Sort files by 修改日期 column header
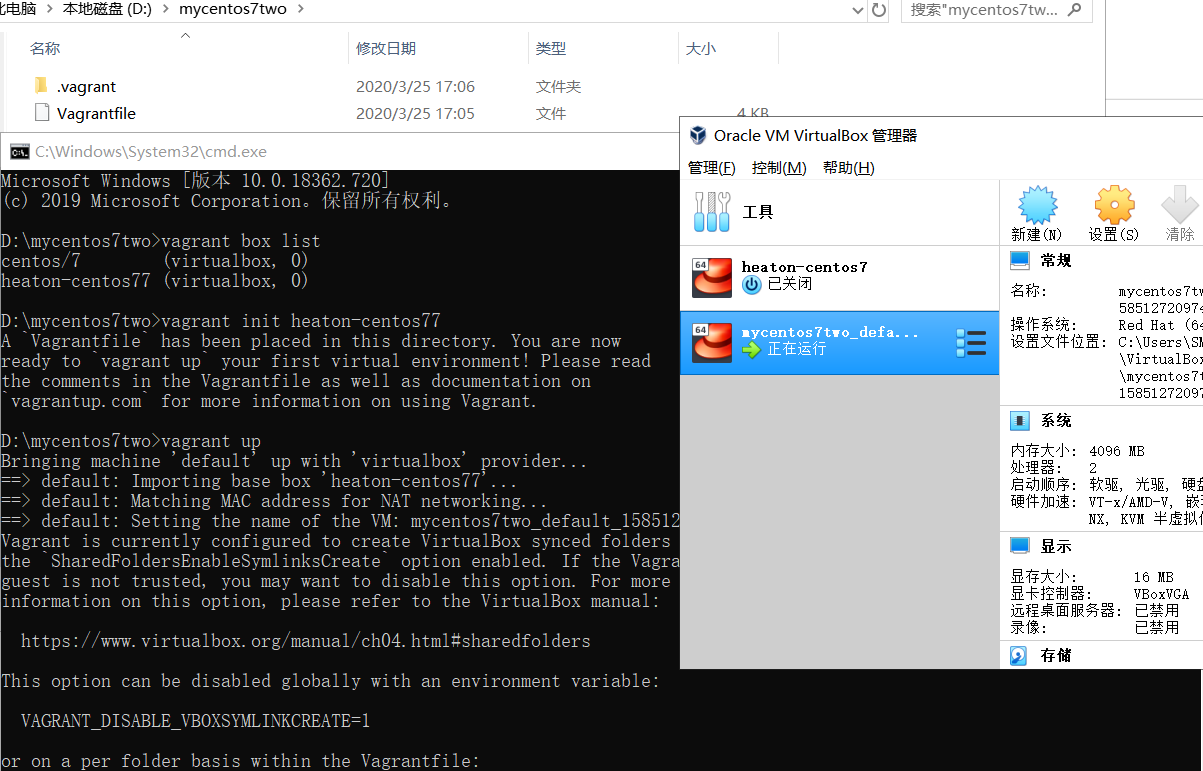Viewport: 1203px width, 771px height. coord(386,48)
